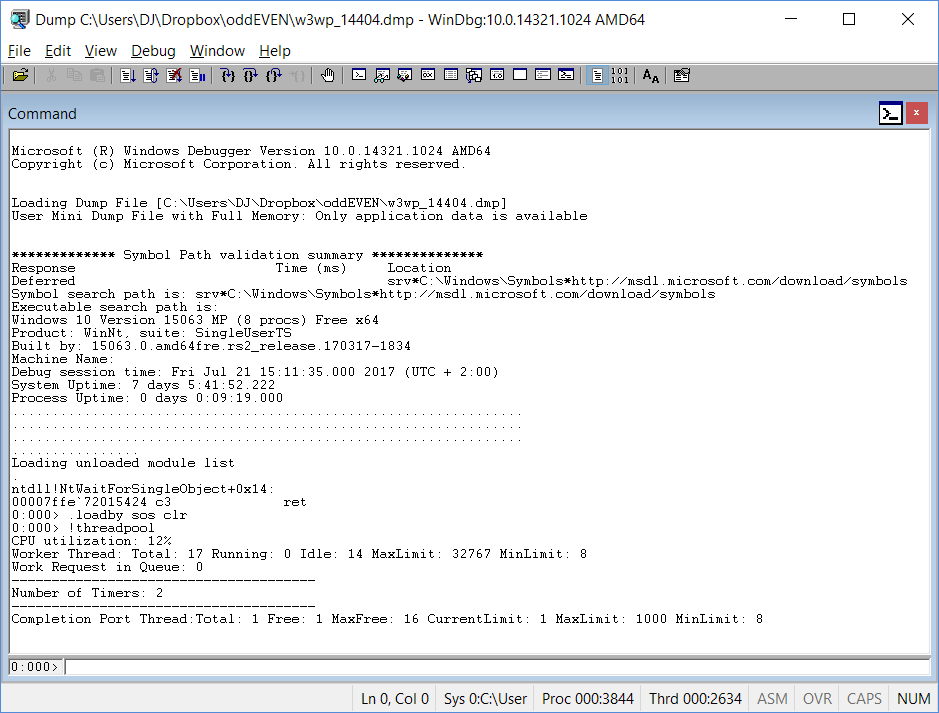Viewport: 939px width, 713px height.
Task: Open the Locals window toolbar icon
Action: (405, 75)
